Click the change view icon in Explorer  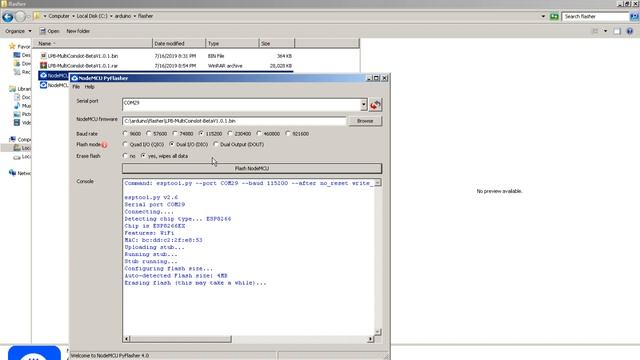[x=596, y=31]
